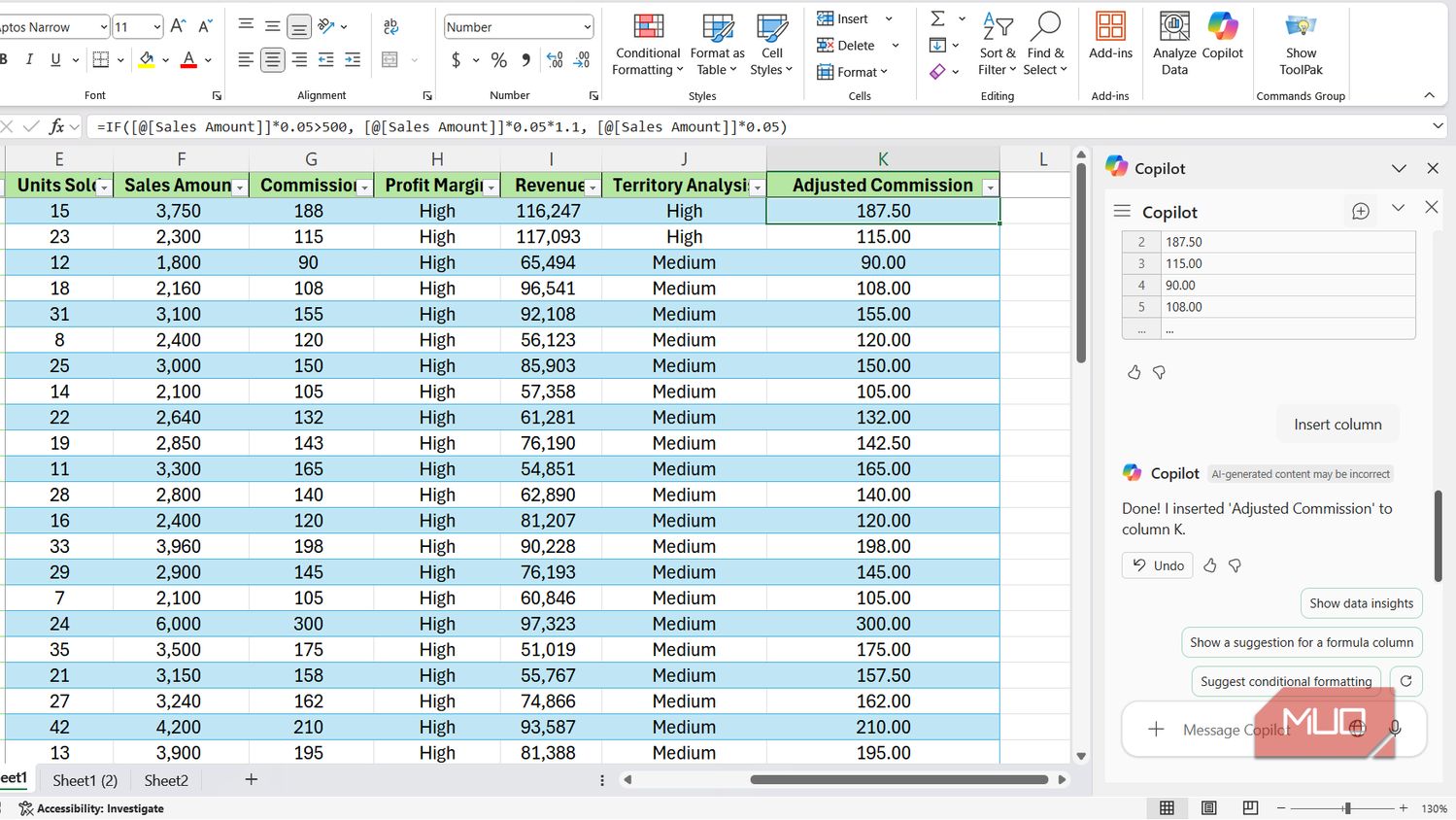Add a new sheet with plus button
1456x820 pixels.
pyautogui.click(x=251, y=779)
